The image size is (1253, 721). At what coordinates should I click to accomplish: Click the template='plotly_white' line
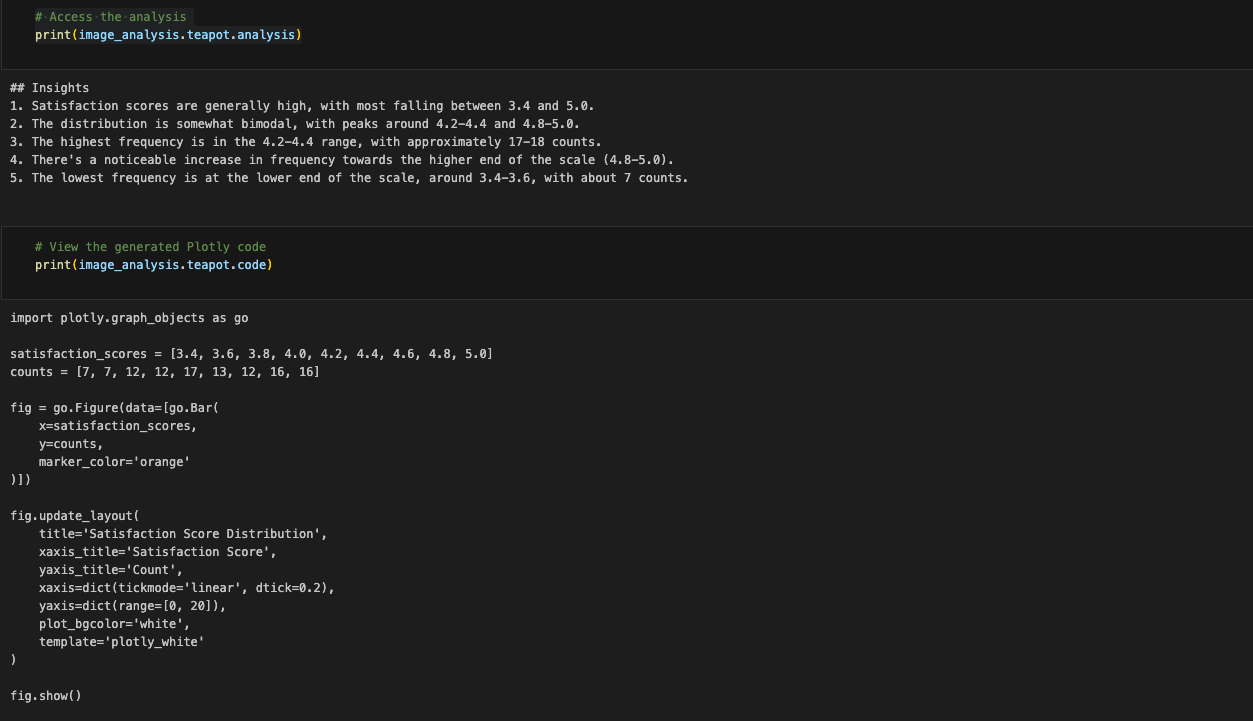pyautogui.click(x=121, y=642)
